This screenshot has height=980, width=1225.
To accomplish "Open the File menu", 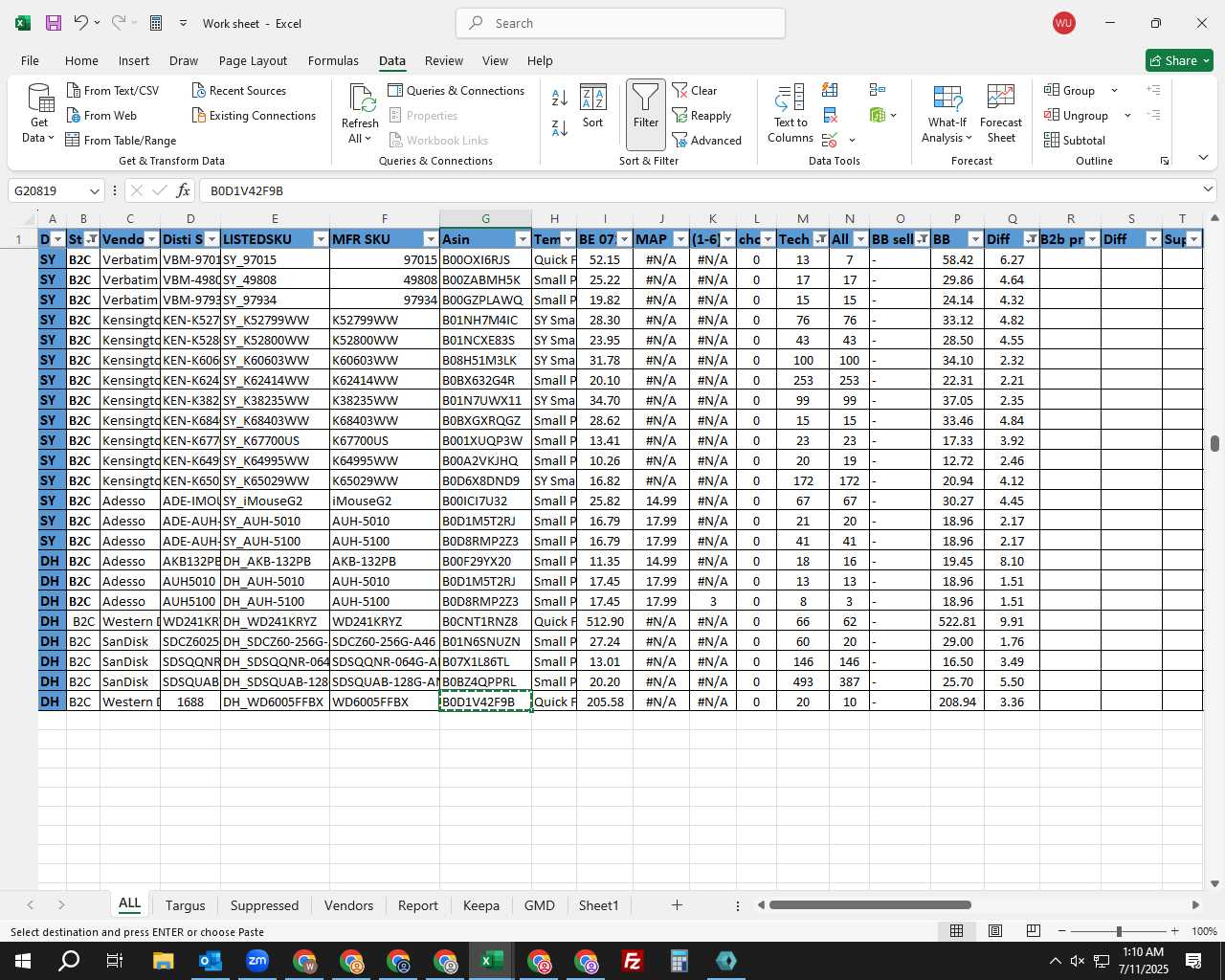I will pos(31,60).
